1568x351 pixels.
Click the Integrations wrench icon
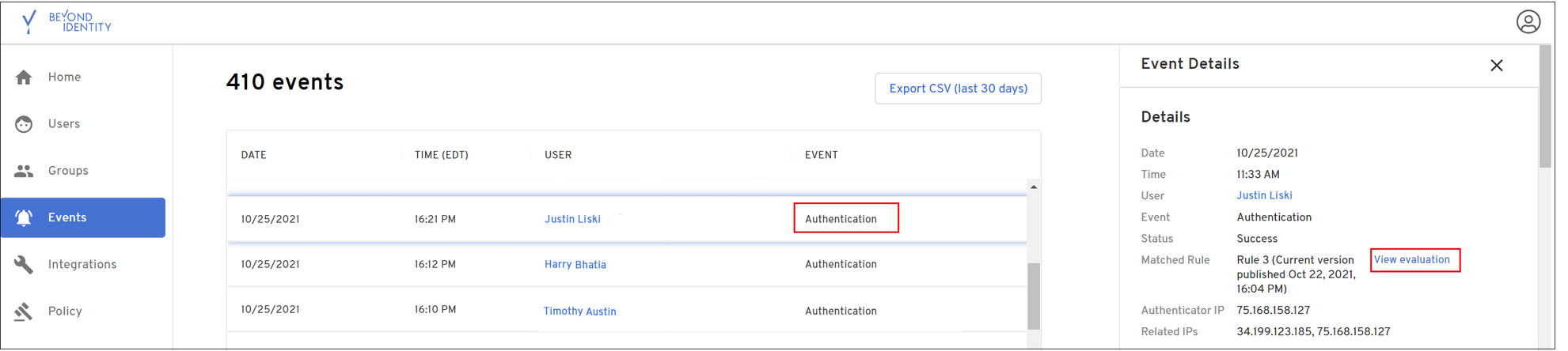pos(24,265)
